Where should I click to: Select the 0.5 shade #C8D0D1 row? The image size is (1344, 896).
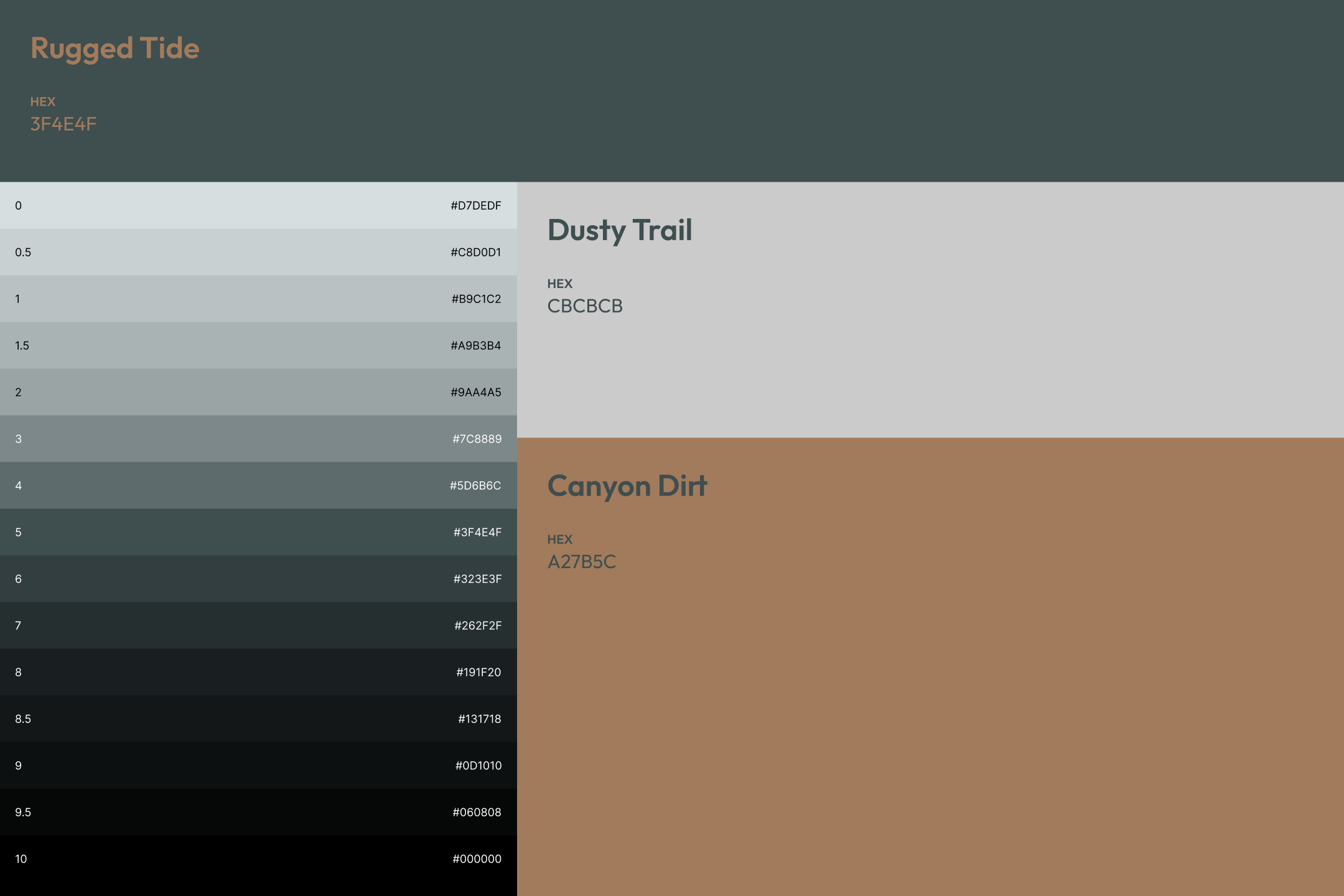pos(258,252)
